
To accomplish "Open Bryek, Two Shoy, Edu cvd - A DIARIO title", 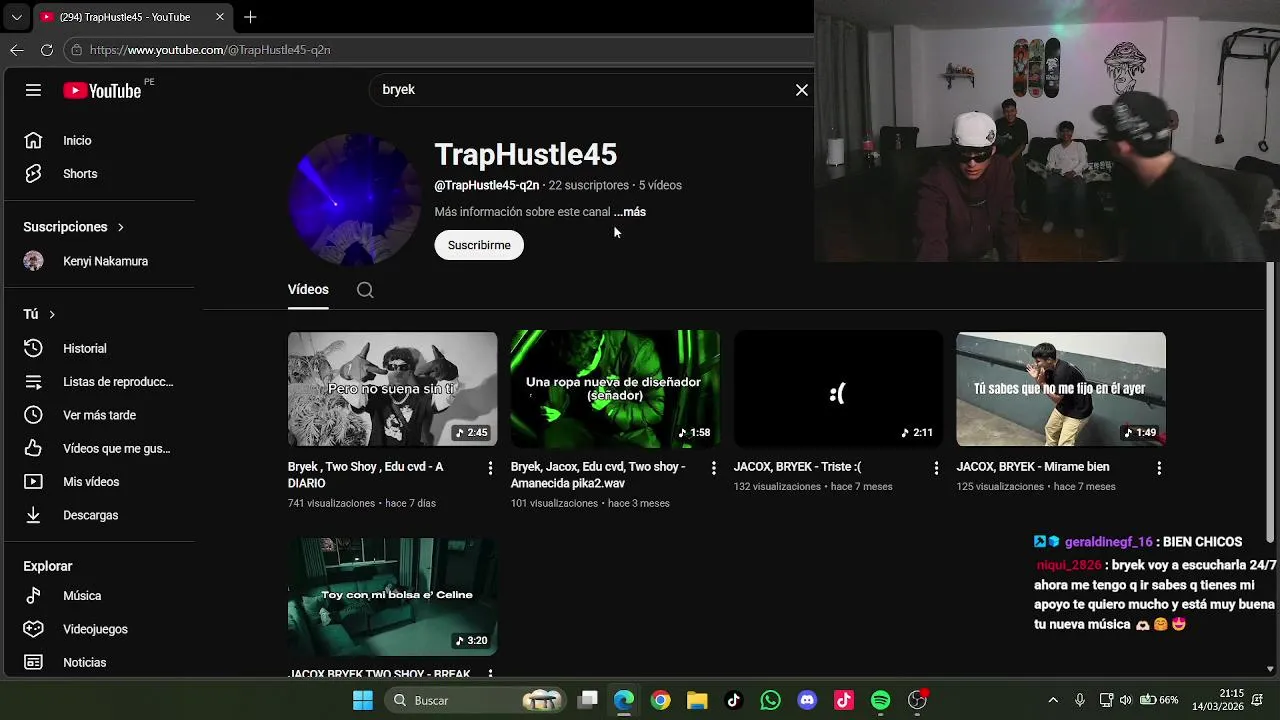I will coord(366,475).
